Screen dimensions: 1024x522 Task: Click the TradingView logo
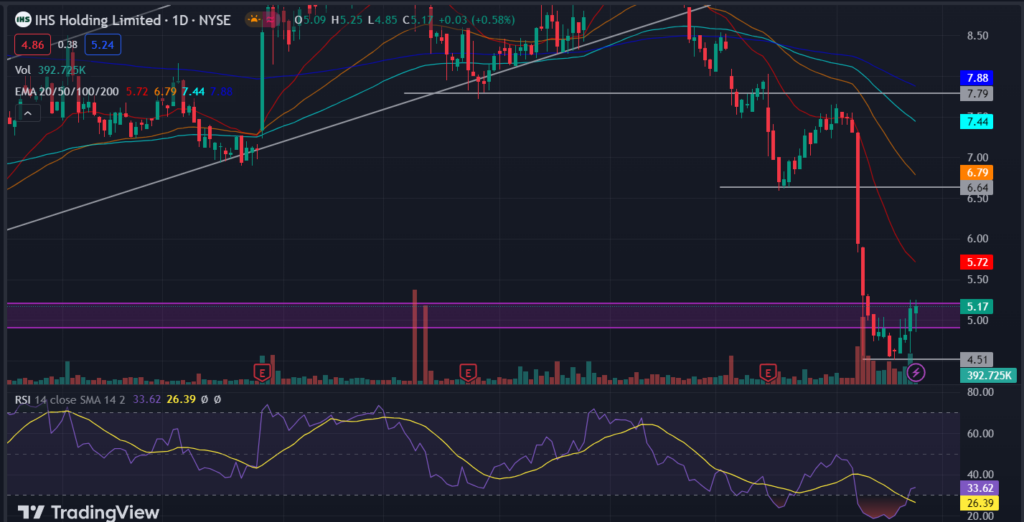coord(88,512)
